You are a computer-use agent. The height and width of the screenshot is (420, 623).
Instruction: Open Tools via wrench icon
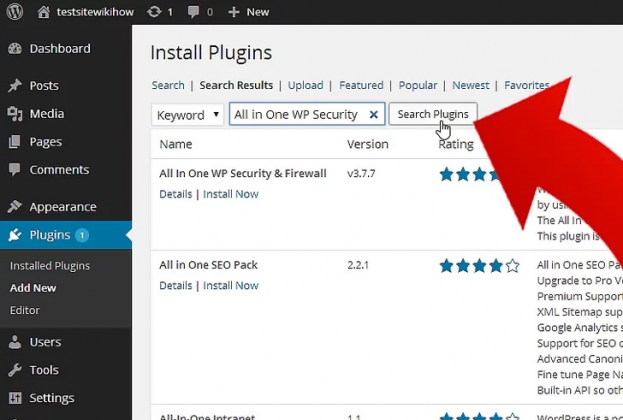pos(15,370)
